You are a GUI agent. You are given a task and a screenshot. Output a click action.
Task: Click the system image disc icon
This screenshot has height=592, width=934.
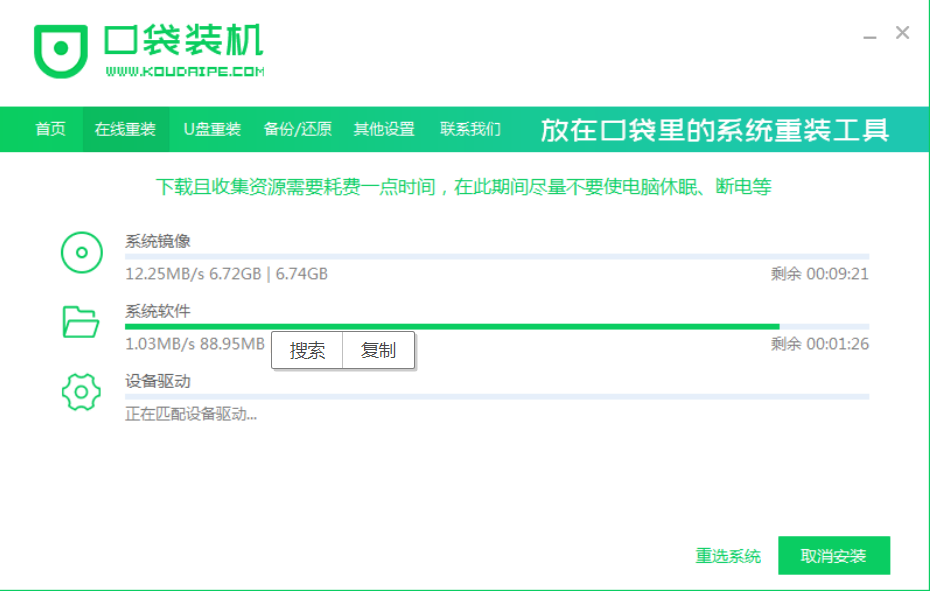pos(82,252)
